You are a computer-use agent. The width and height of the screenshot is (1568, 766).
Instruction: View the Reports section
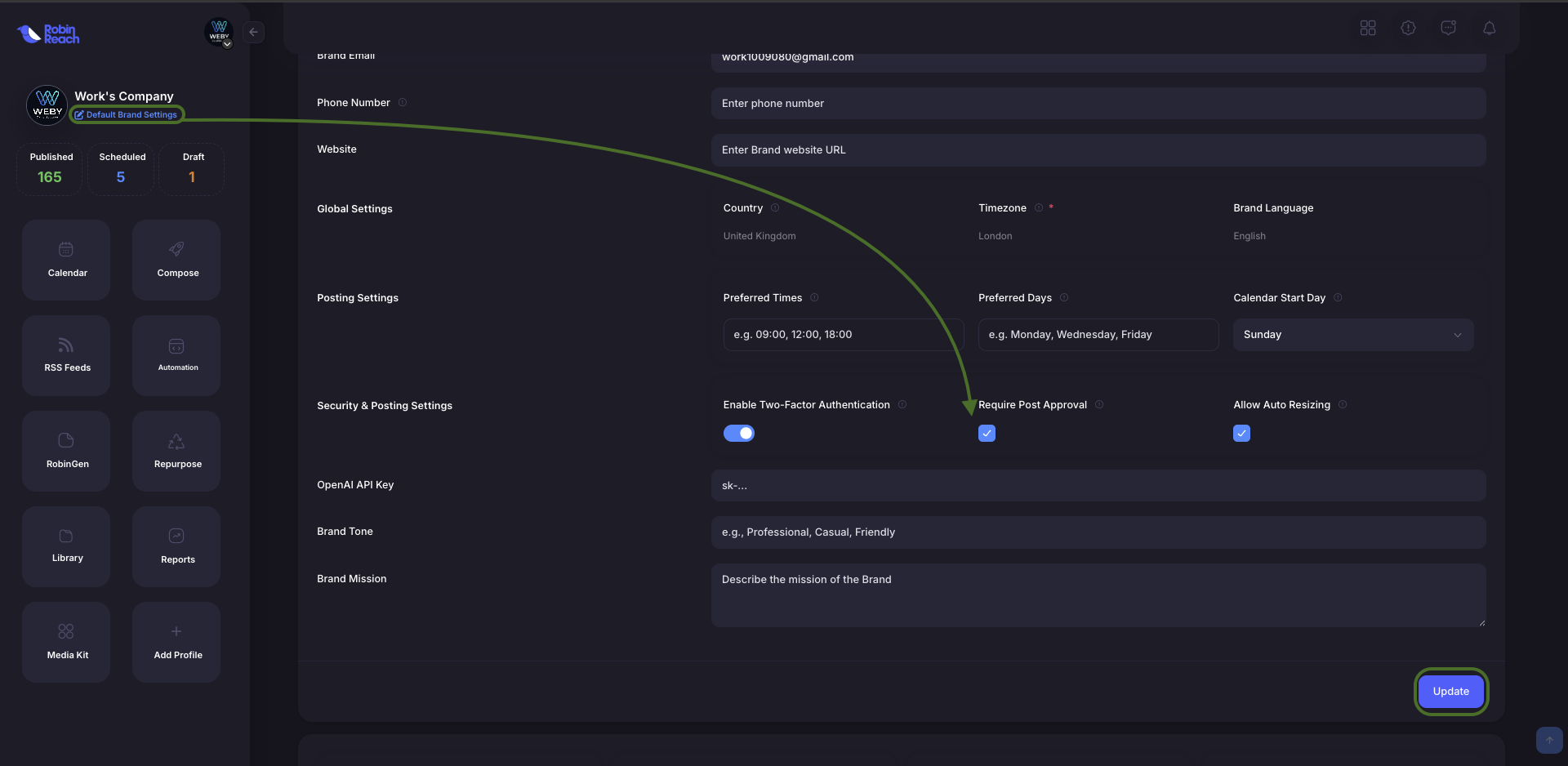coord(176,546)
